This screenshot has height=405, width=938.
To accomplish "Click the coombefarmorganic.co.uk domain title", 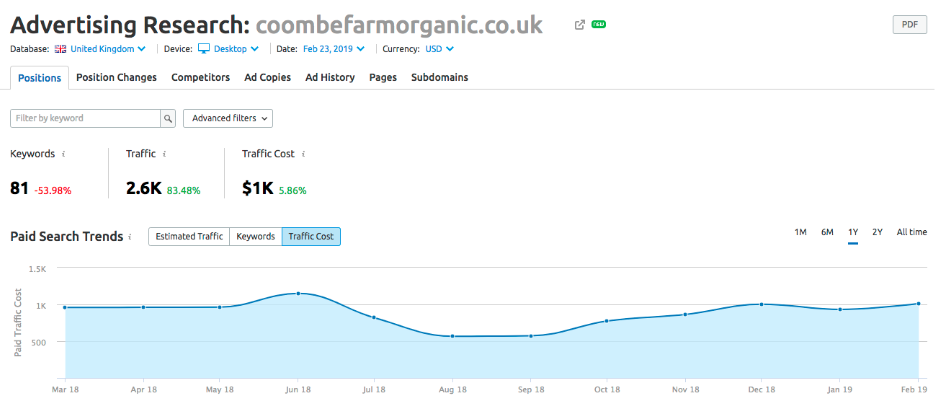I will 399,25.
